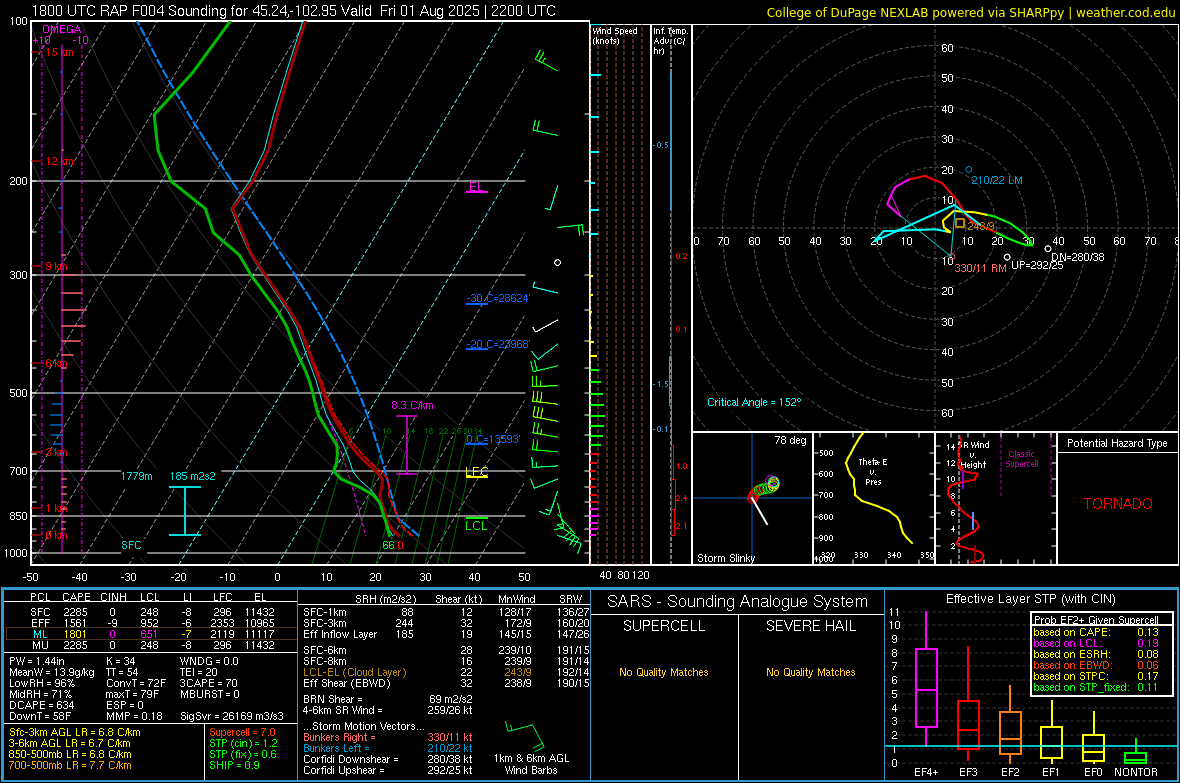The height and width of the screenshot is (783, 1180).
Task: Click the red TORNADO hazard text
Action: [1118, 504]
